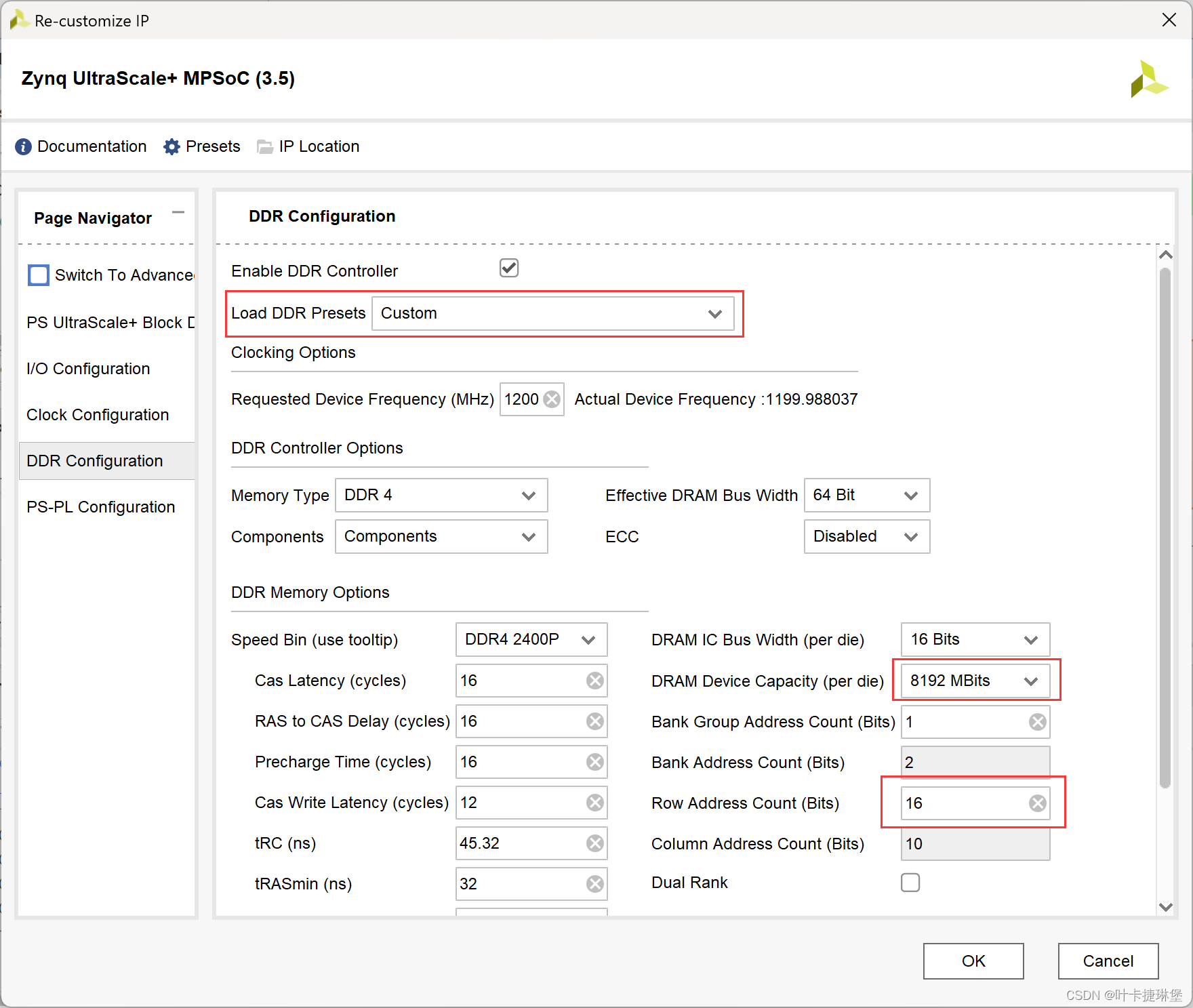1193x1008 pixels.
Task: Click the Presets link
Action: (x=213, y=146)
